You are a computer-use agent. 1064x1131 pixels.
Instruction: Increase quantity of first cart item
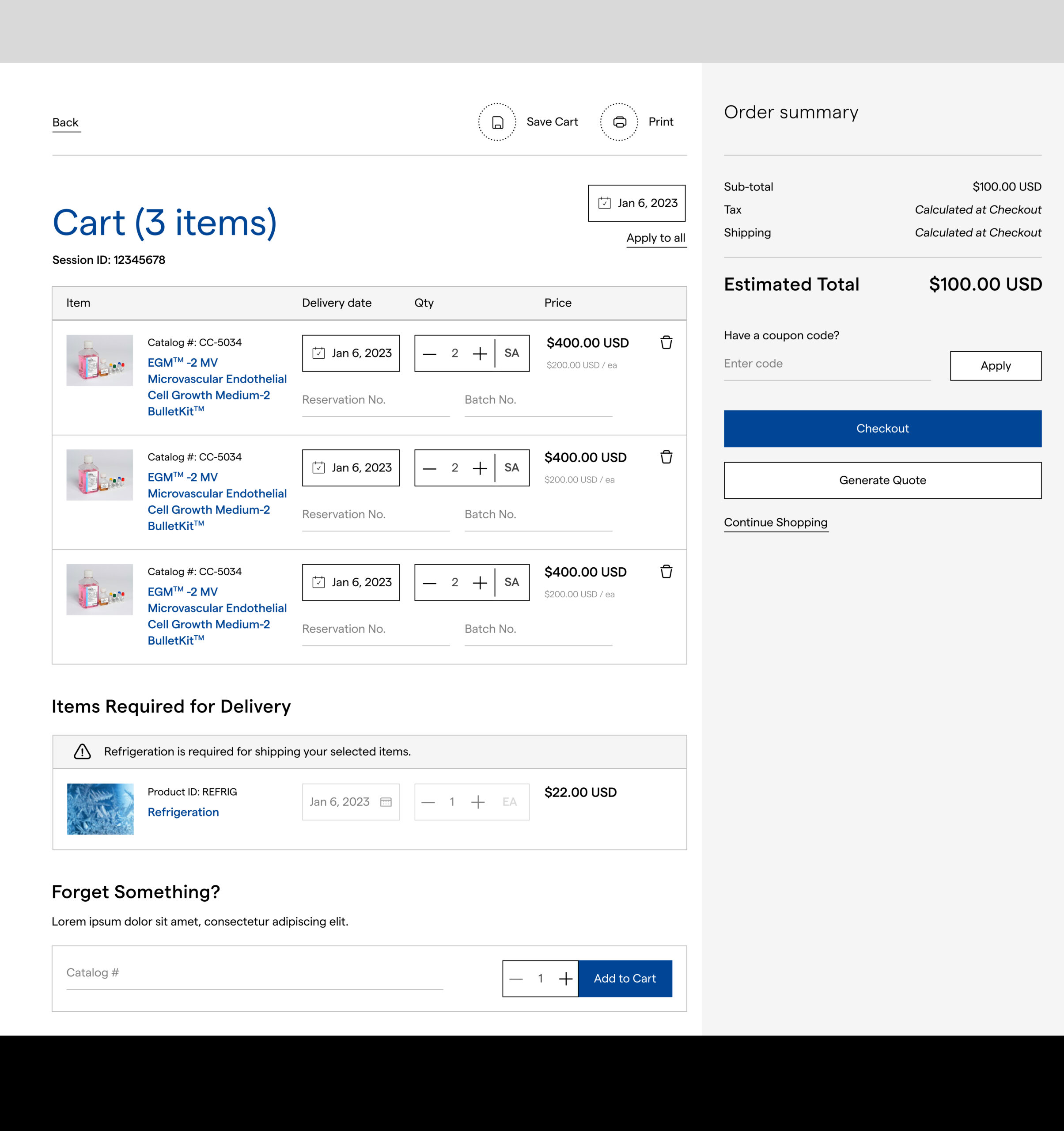479,353
